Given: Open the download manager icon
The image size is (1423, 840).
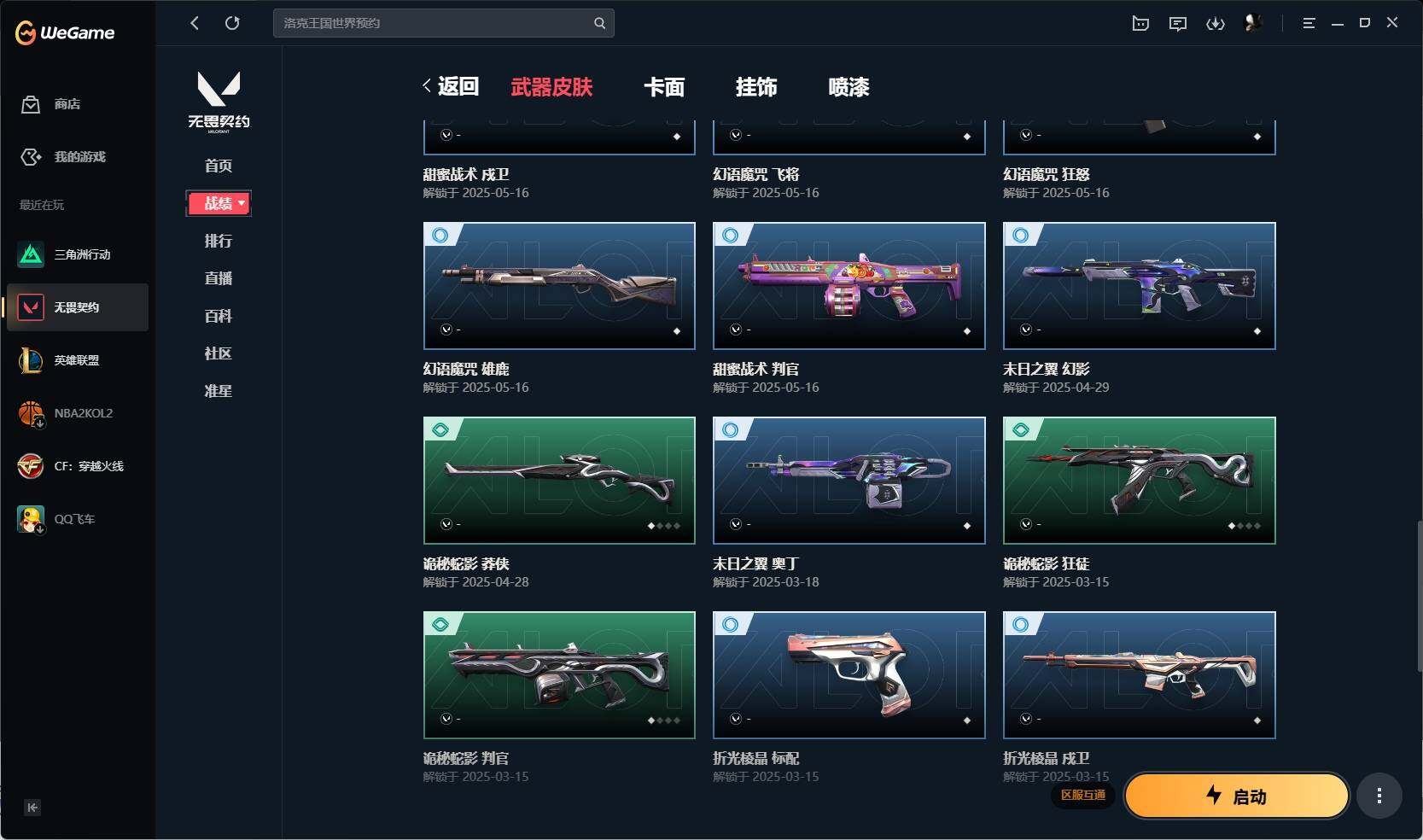Looking at the screenshot, I should [1216, 23].
